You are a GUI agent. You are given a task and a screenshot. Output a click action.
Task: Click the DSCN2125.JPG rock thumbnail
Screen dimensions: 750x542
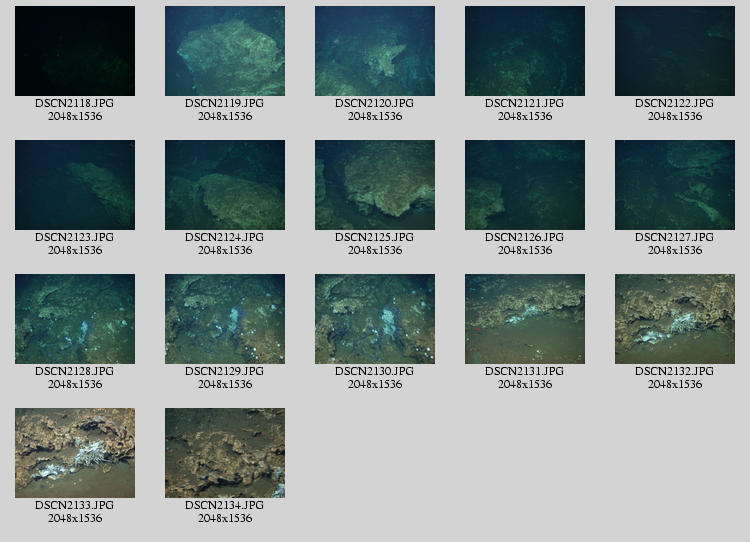point(375,185)
